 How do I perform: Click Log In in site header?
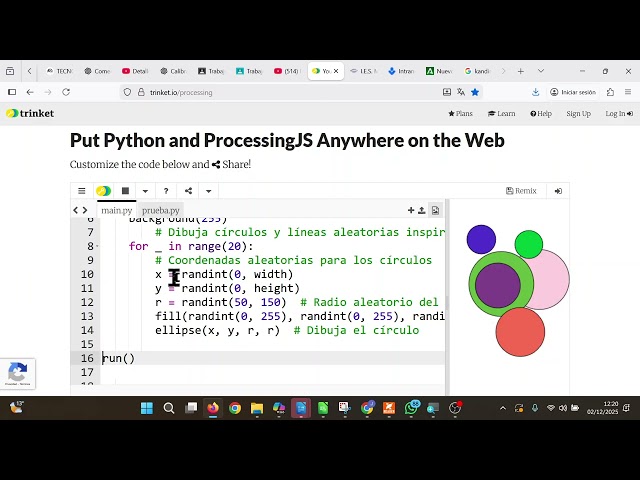(619, 113)
